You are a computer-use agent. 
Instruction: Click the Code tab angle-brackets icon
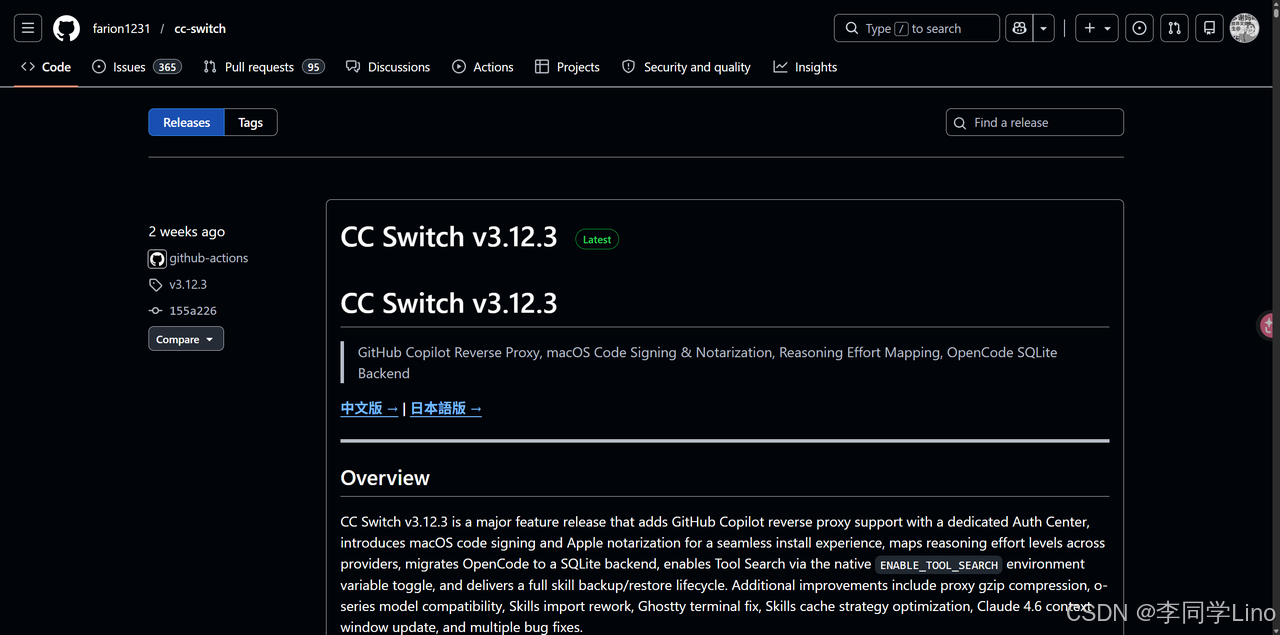(28, 67)
